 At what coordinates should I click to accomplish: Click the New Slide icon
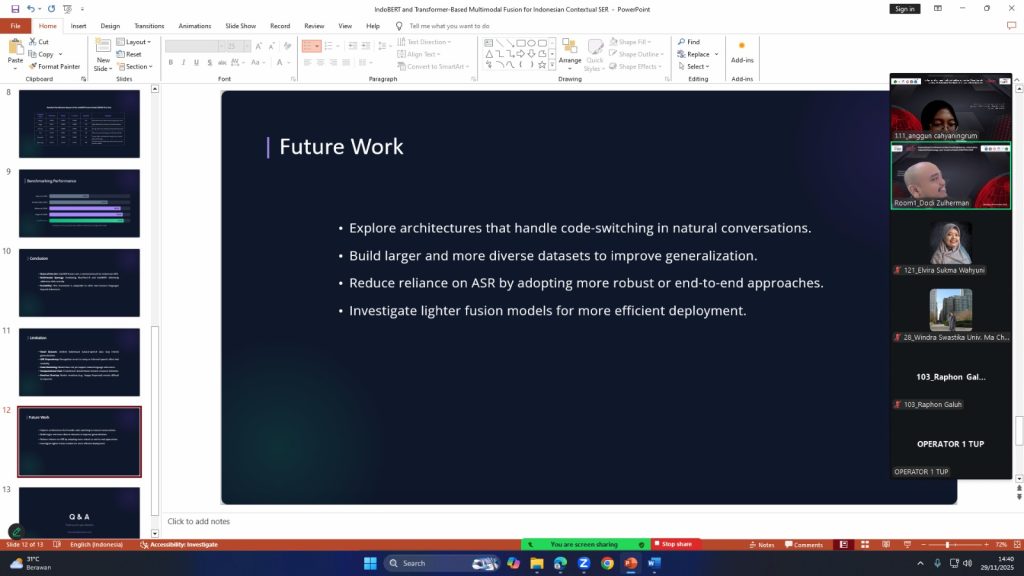pyautogui.click(x=103, y=50)
